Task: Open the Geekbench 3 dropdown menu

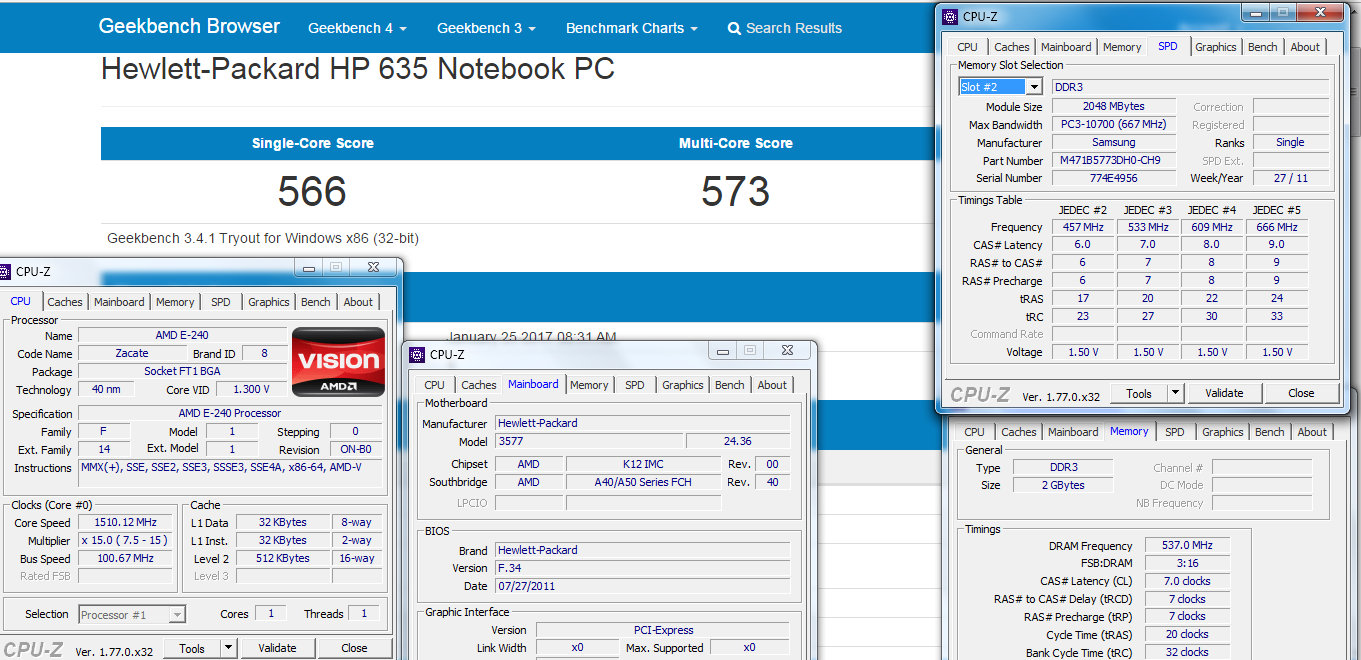Action: (486, 28)
